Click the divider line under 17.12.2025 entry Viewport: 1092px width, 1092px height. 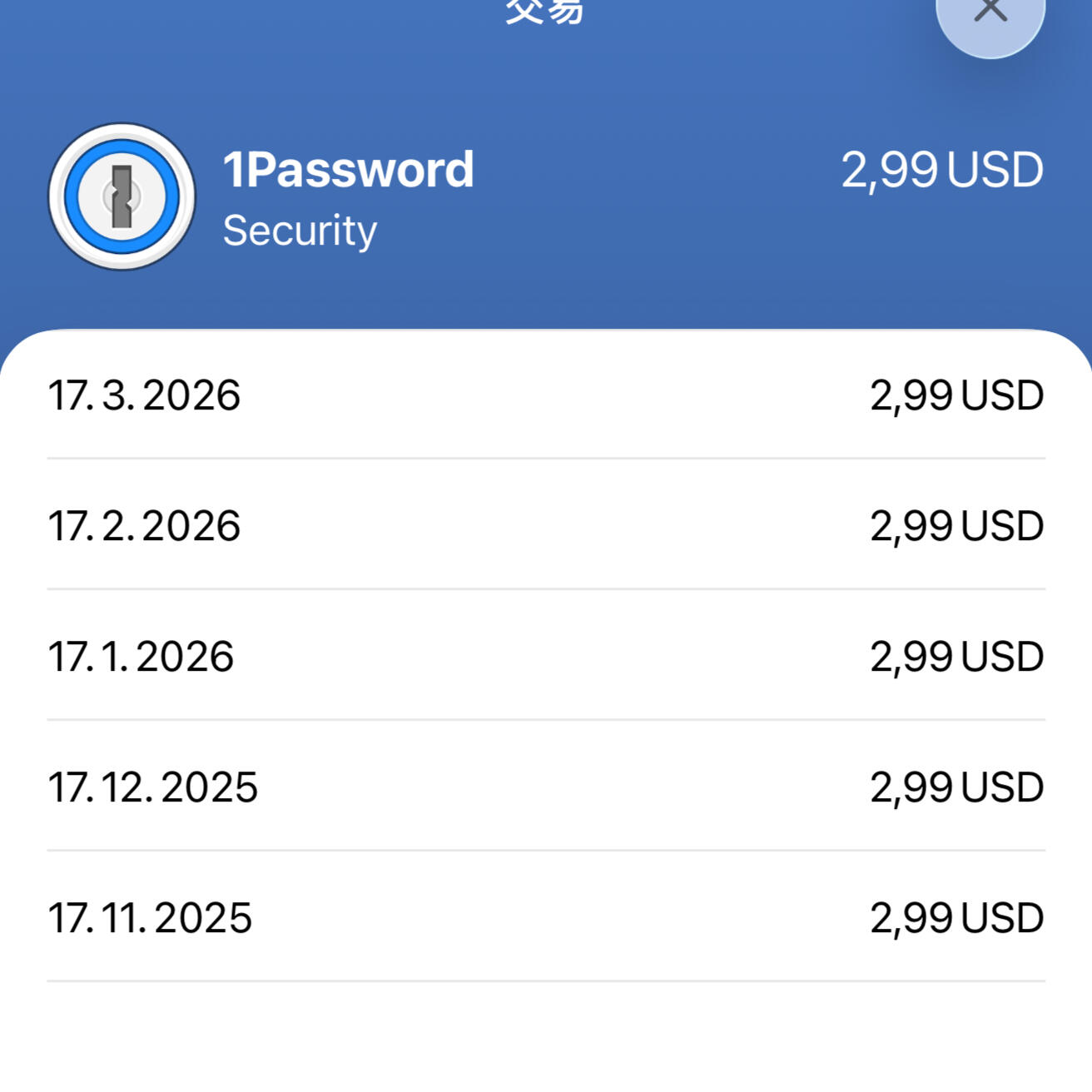546,850
